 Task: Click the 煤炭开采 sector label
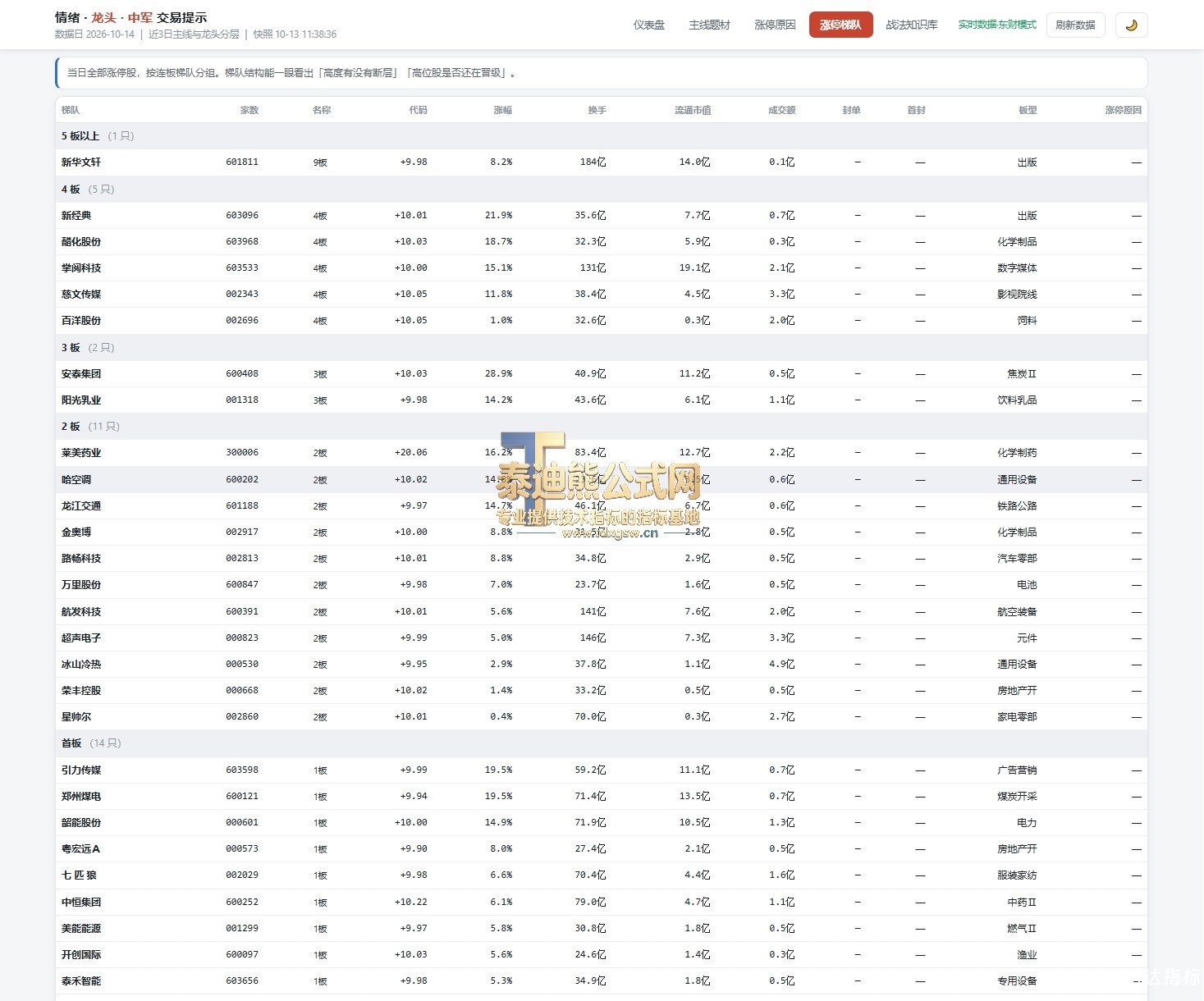(x=1018, y=797)
